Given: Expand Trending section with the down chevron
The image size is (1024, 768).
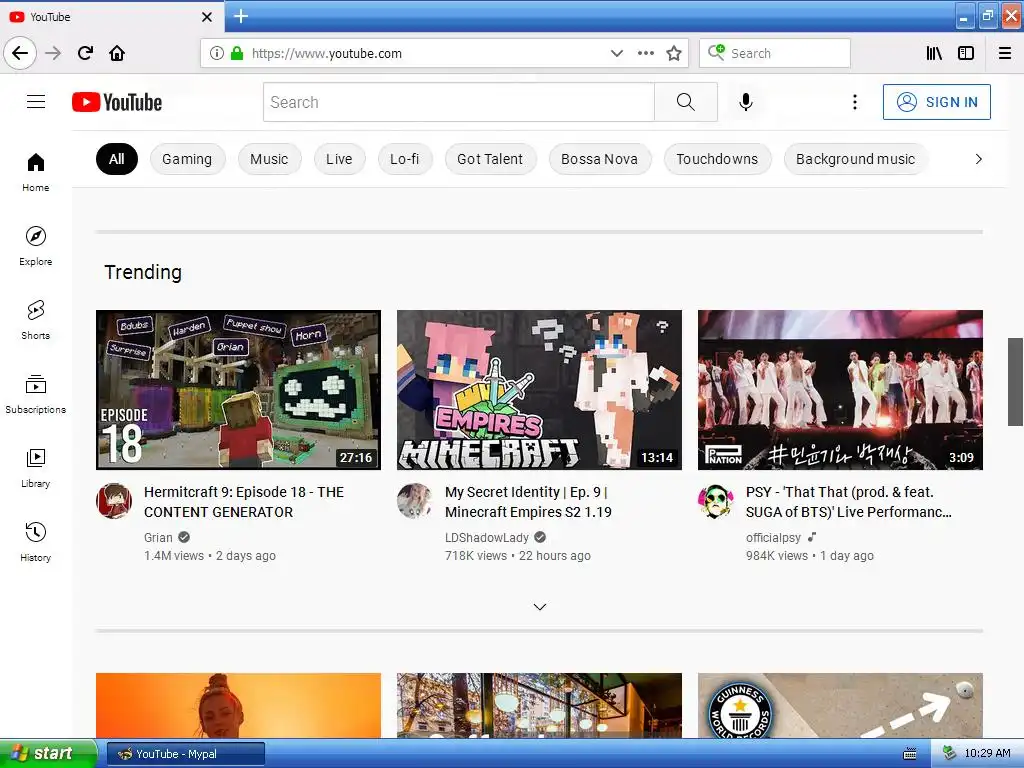Looking at the screenshot, I should (539, 607).
